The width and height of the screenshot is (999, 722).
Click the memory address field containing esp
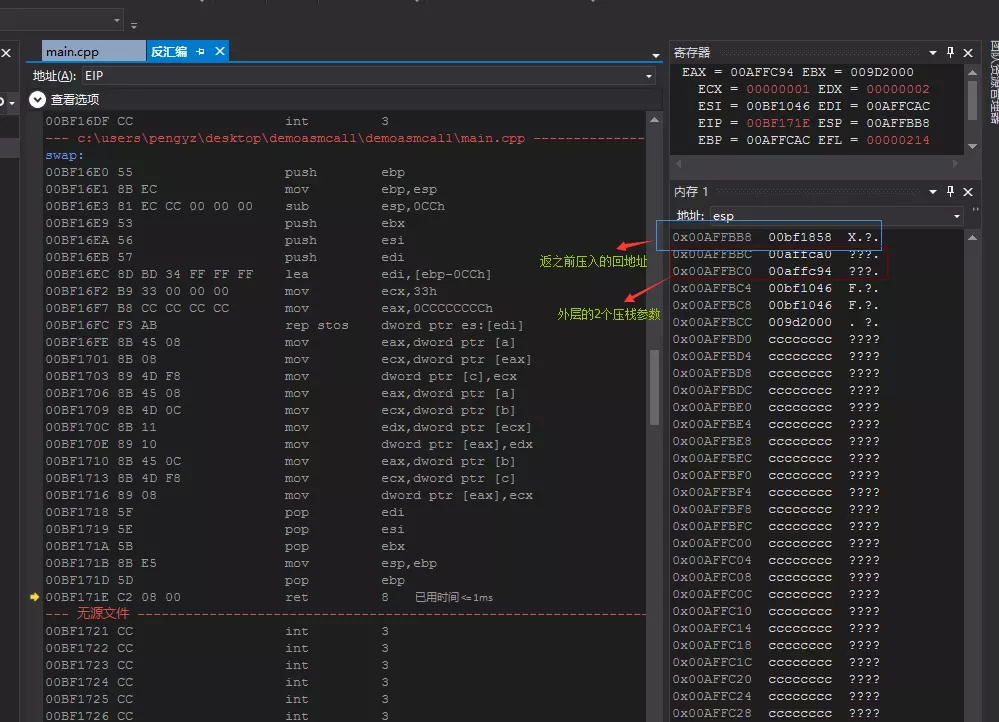coord(830,216)
